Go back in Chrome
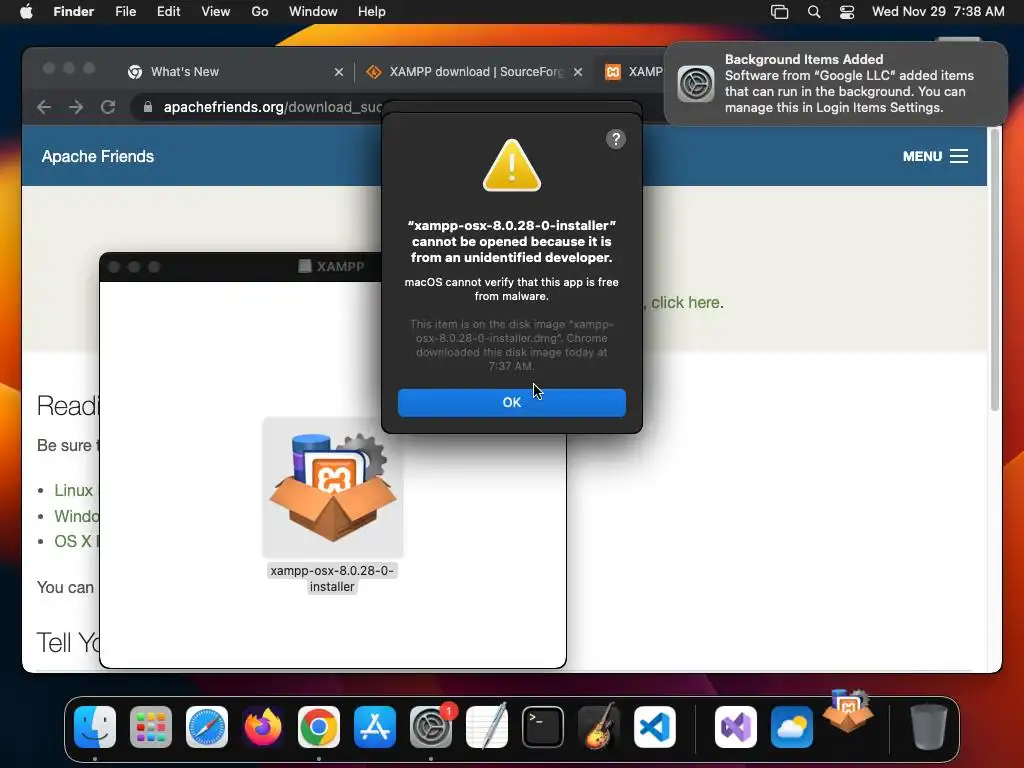Screen dimensions: 1024x768 coord(44,107)
